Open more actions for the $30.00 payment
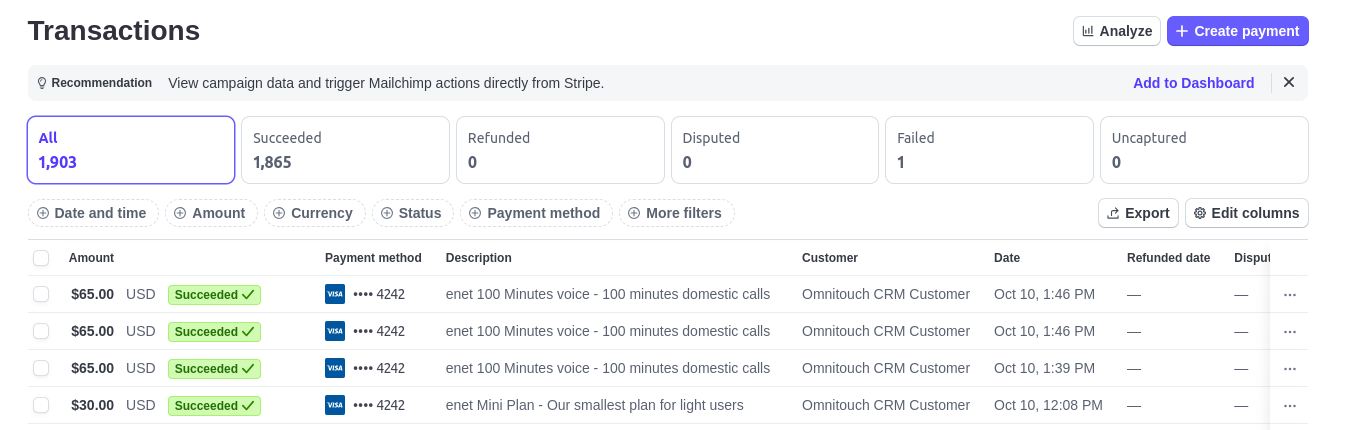1352x430 pixels. point(1289,405)
